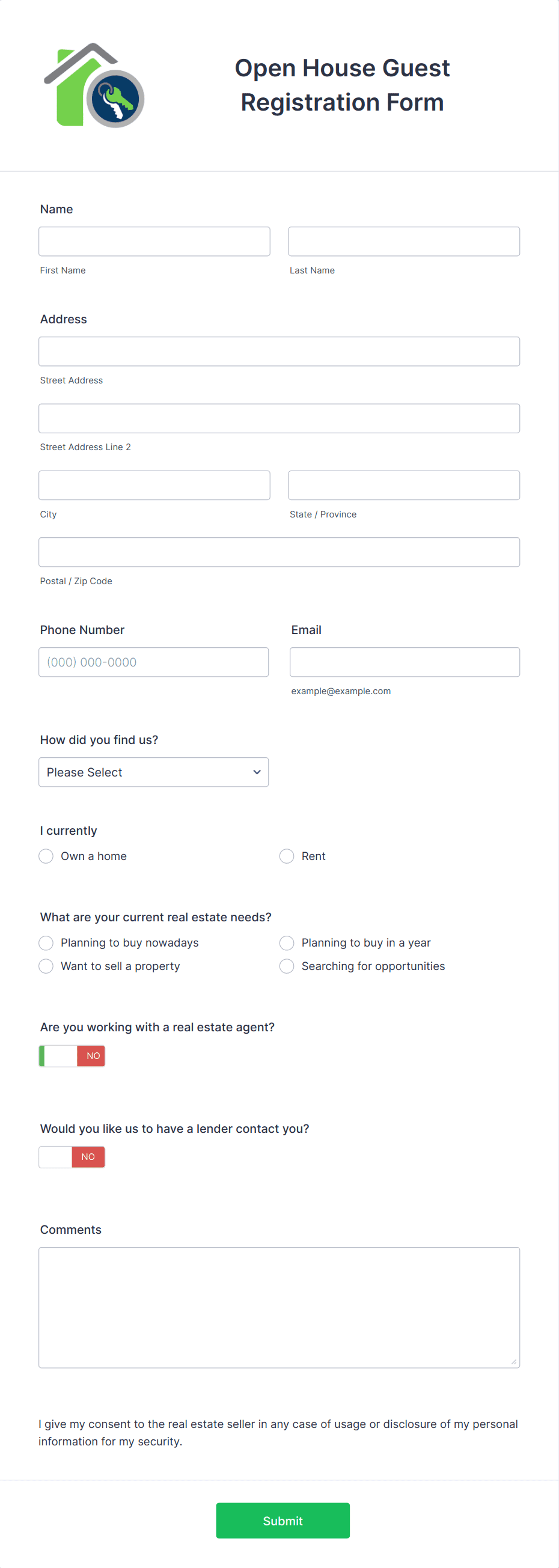Submit the registration form
Viewport: 559px width, 1568px height.
pos(283,1520)
